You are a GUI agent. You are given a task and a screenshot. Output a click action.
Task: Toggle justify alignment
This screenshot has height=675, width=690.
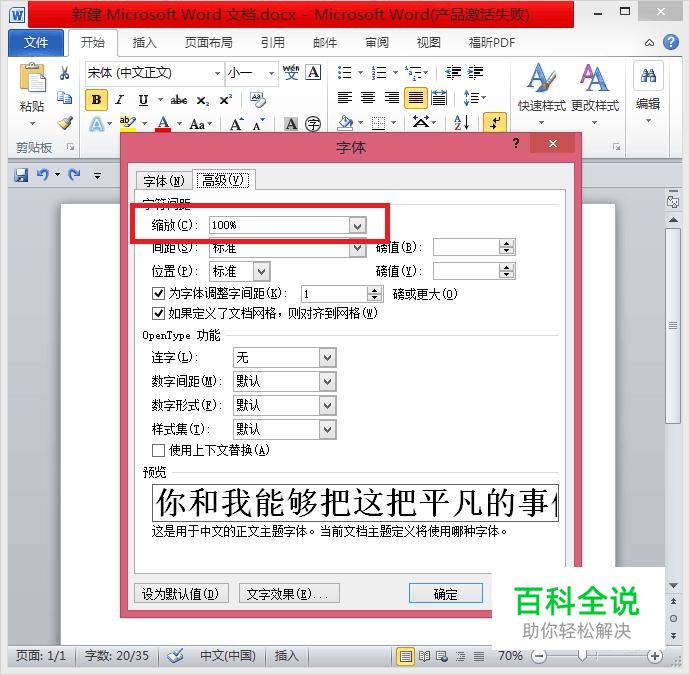415,98
